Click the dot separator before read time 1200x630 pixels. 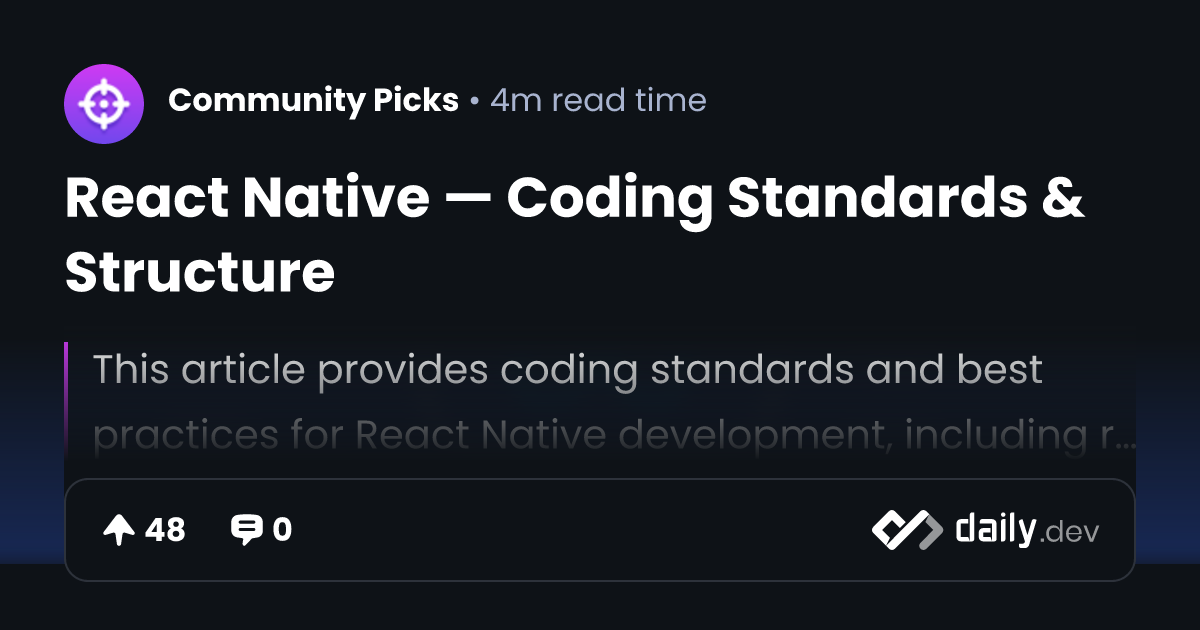tap(474, 102)
